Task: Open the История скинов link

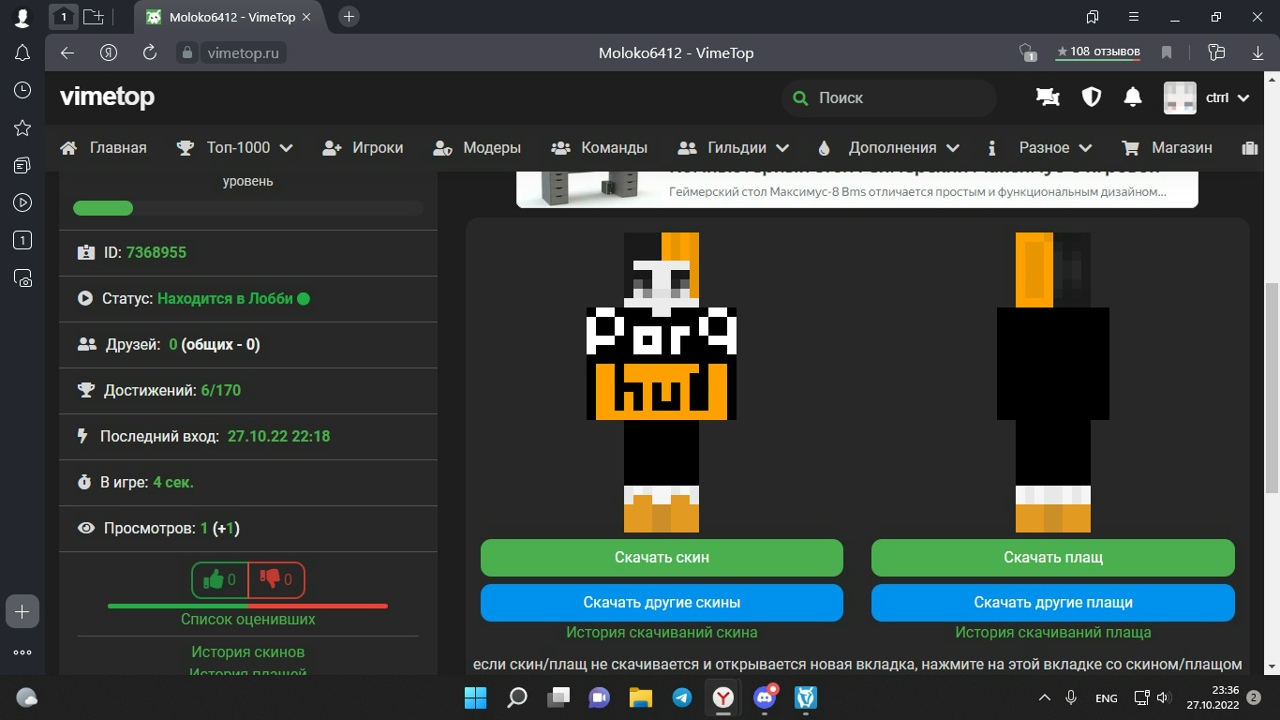Action: (x=248, y=652)
